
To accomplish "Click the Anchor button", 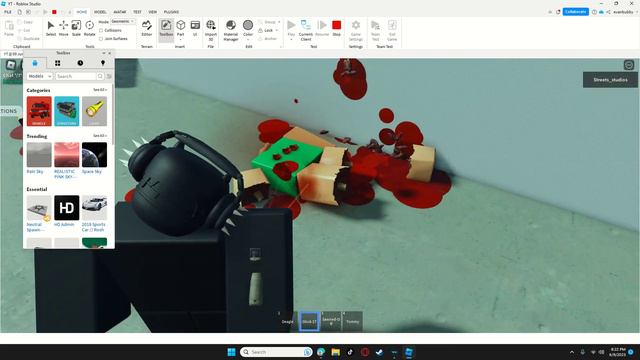I will 268,39.
